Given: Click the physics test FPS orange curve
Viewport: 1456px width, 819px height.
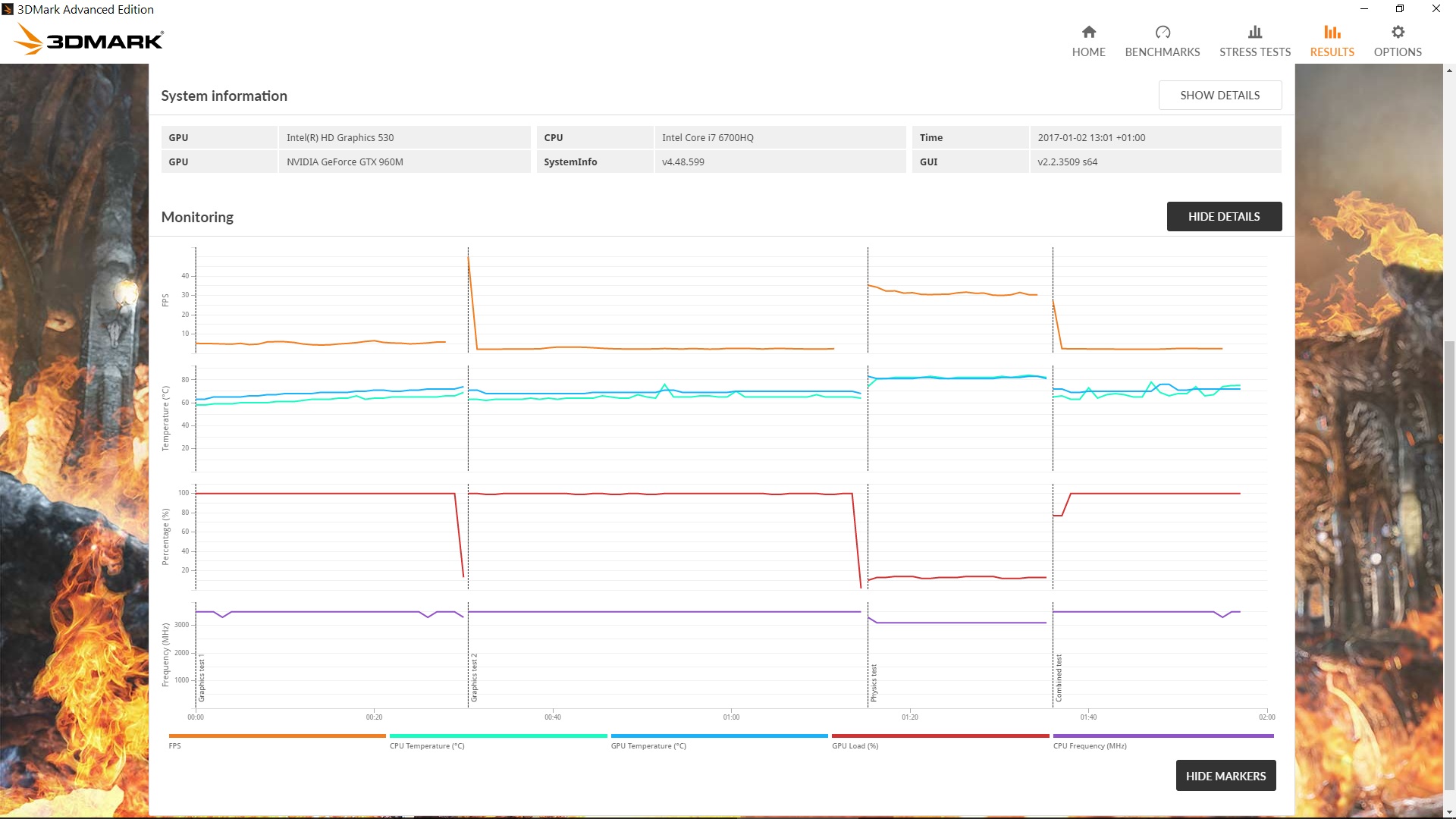Looking at the screenshot, I should pos(952,293).
